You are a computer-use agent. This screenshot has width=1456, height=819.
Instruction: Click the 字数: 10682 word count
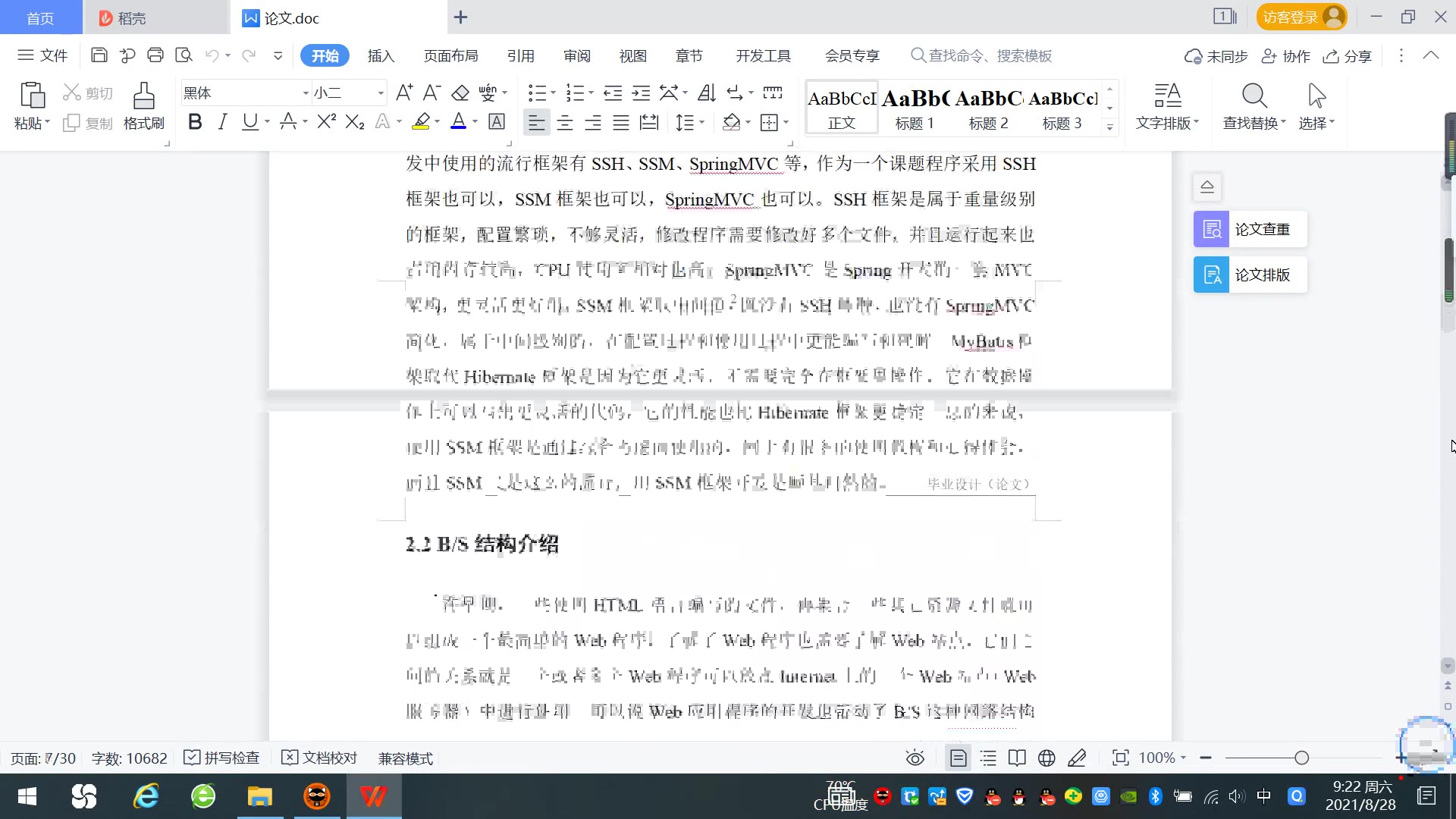click(x=129, y=758)
